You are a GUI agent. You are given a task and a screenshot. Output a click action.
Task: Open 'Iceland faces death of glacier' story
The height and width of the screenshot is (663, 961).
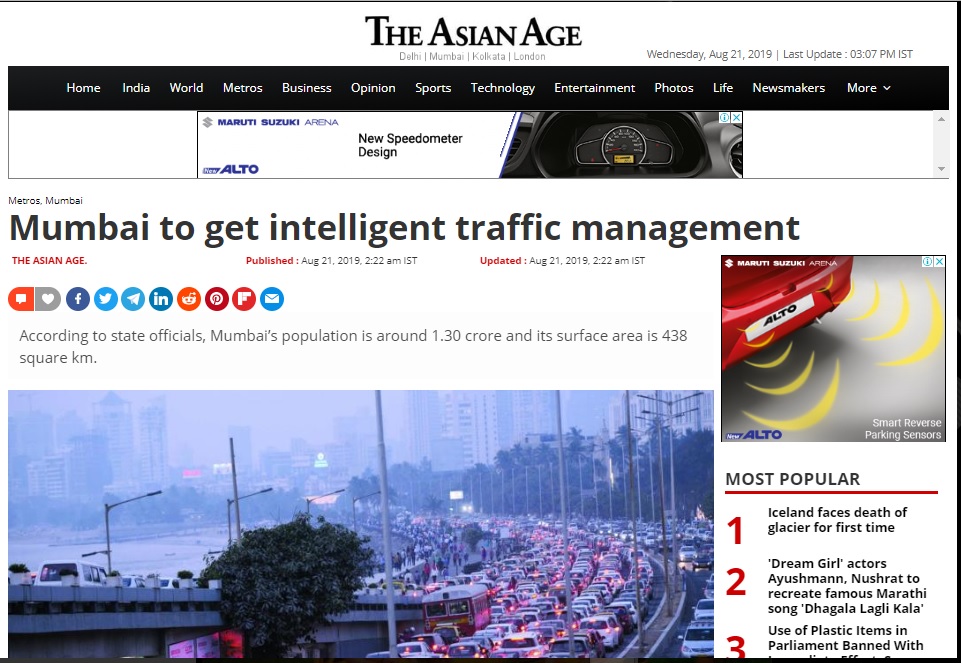[x=837, y=520]
